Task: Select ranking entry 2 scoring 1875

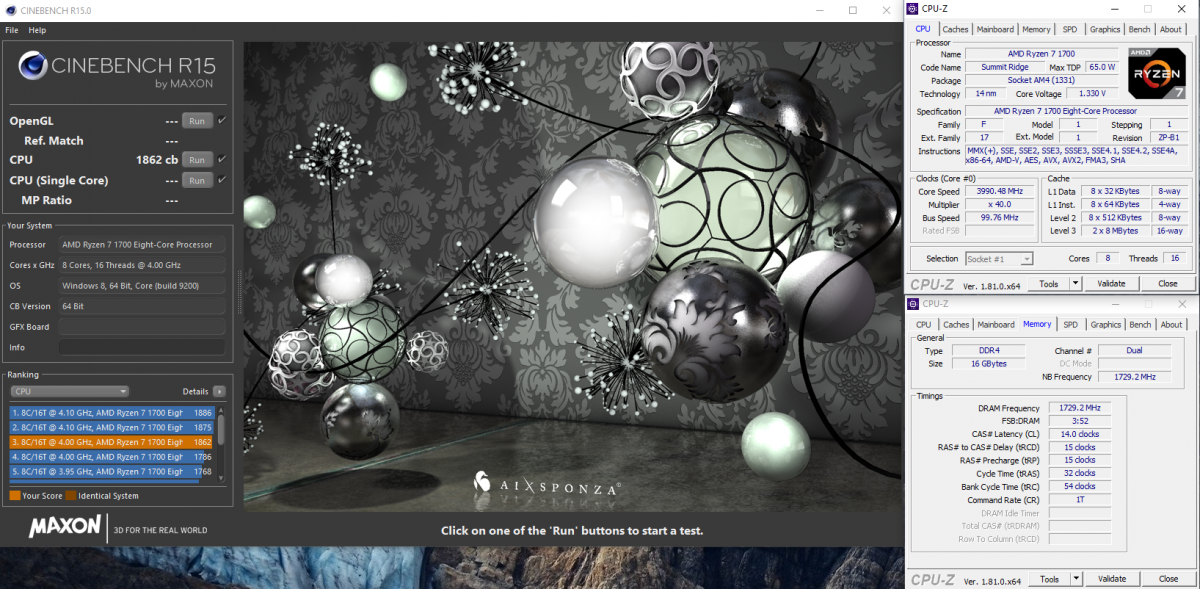Action: coord(112,427)
